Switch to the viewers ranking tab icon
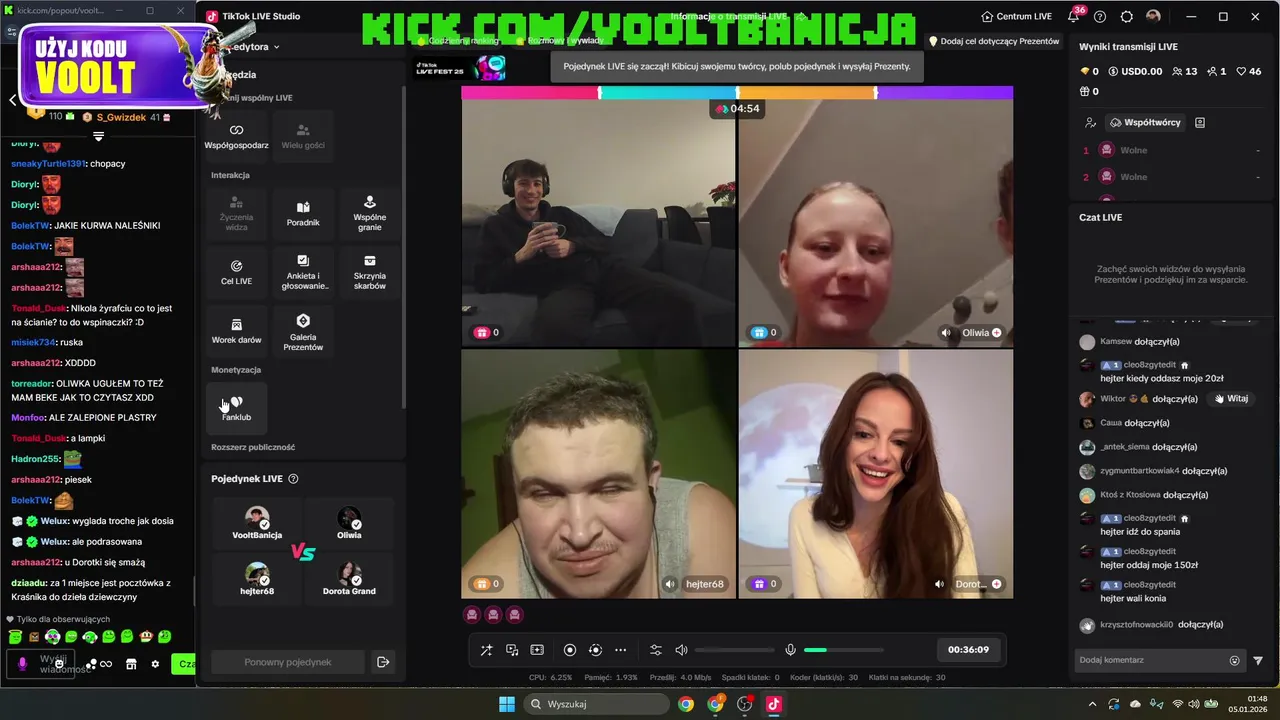Viewport: 1280px width, 720px height. click(x=1090, y=122)
